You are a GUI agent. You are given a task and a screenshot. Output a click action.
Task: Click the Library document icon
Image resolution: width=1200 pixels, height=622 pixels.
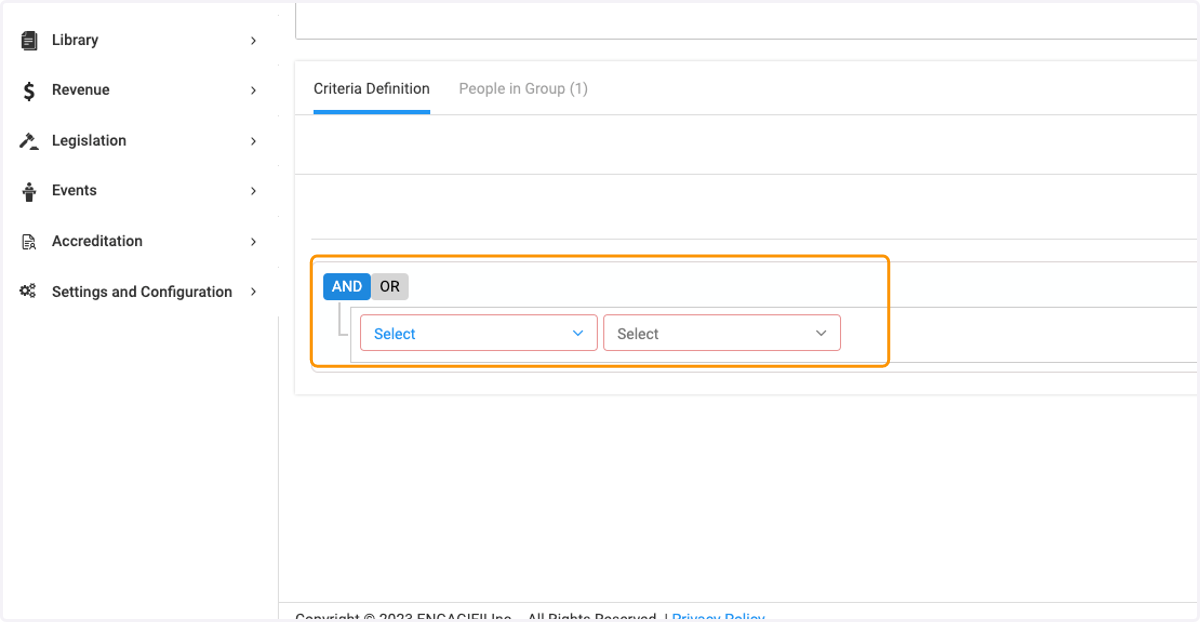(29, 40)
